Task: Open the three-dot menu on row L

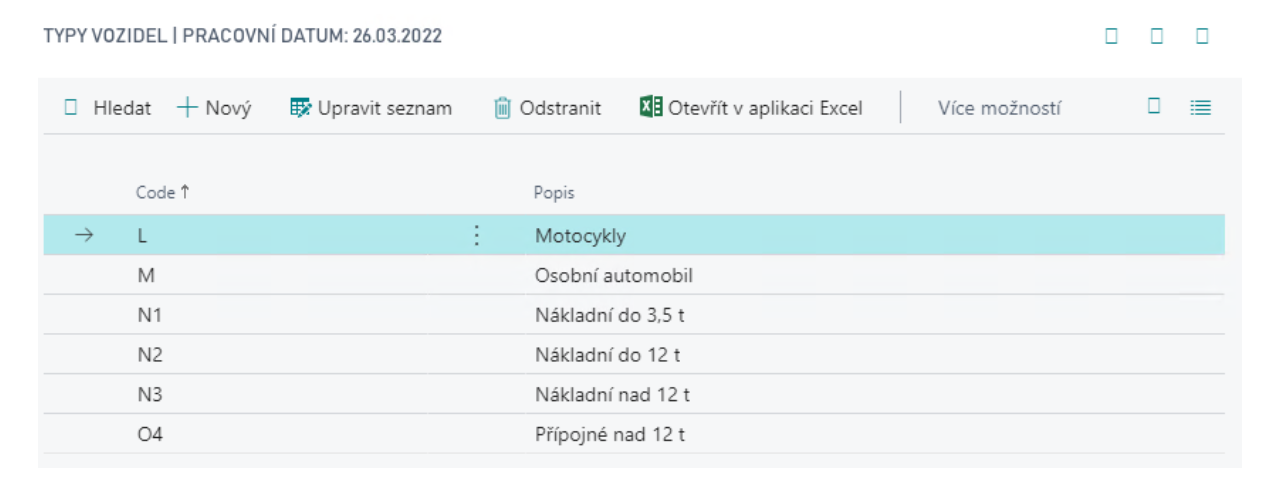Action: point(476,236)
